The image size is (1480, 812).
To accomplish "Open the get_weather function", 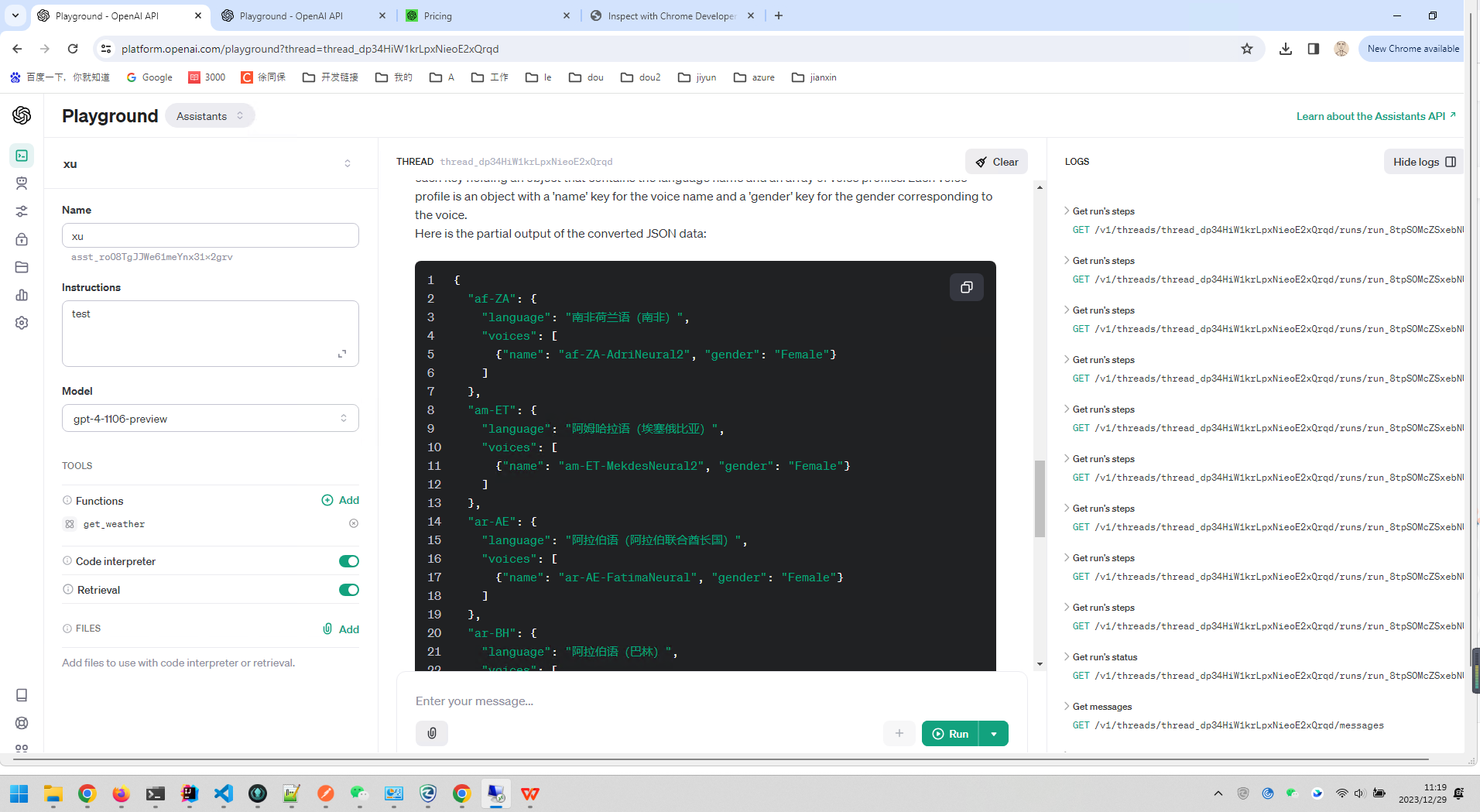I will [x=114, y=524].
